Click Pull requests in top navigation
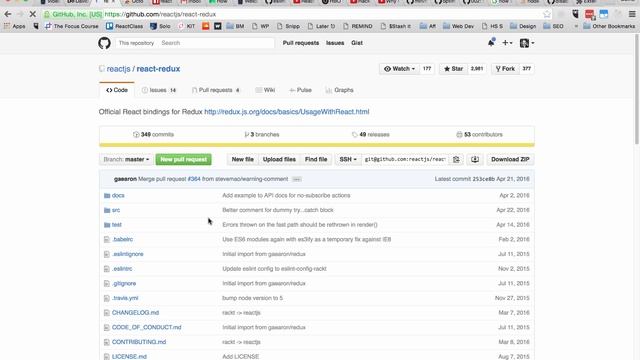This screenshot has height=360, width=640. coord(301,43)
